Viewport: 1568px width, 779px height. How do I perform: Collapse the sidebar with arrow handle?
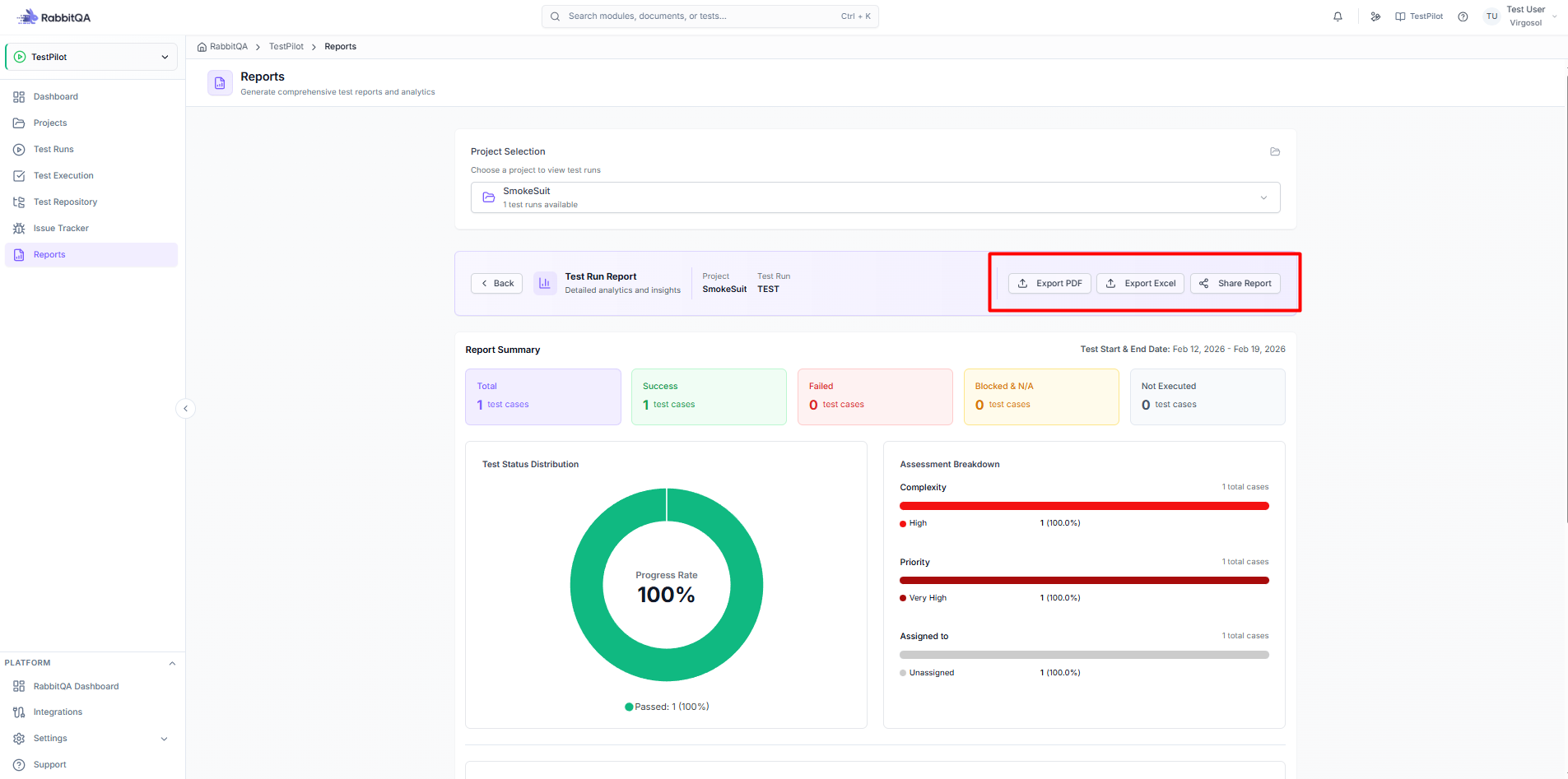pos(185,408)
